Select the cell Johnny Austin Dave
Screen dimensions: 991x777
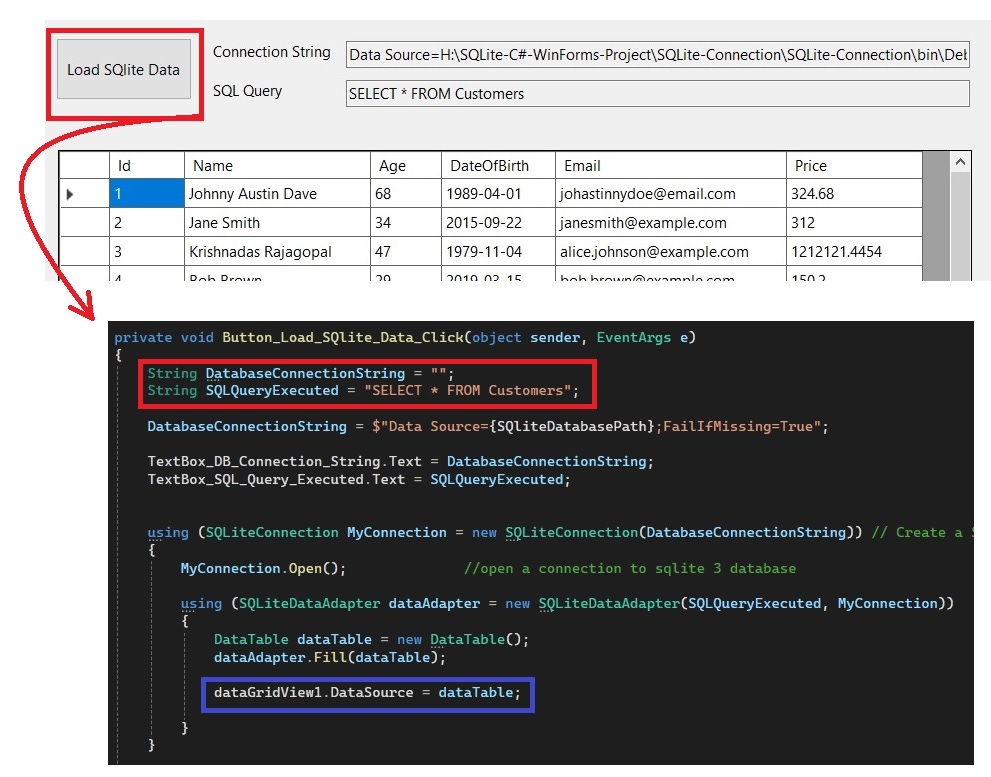point(277,194)
